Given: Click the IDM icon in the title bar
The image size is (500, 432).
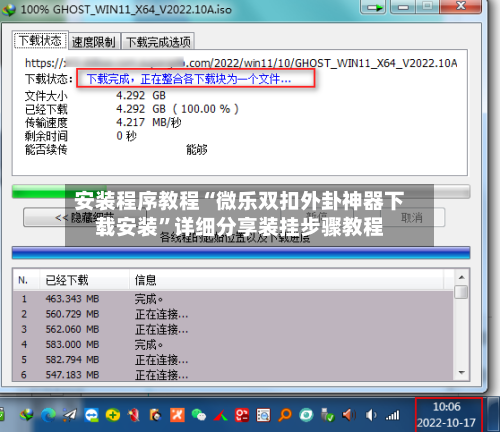Looking at the screenshot, I should pos(9,9).
